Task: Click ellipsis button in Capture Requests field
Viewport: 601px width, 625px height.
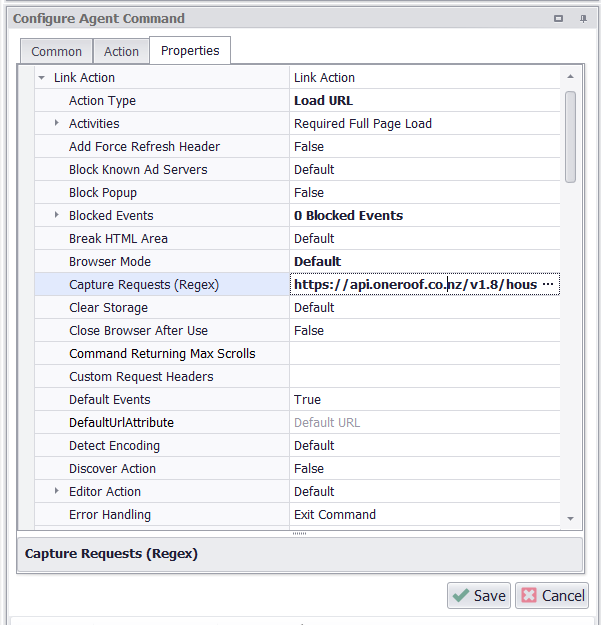Action: pos(547,285)
